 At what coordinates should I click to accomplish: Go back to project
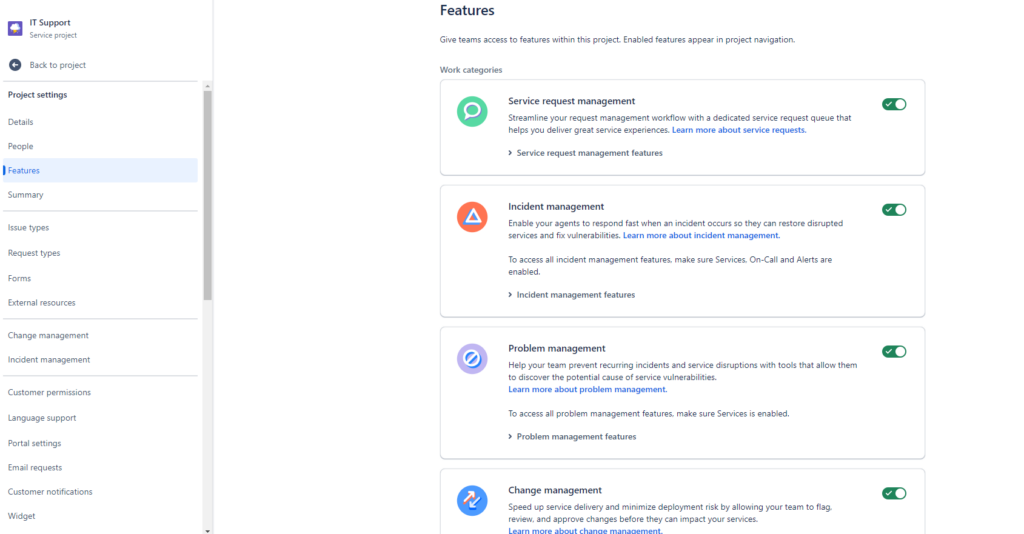click(x=57, y=65)
